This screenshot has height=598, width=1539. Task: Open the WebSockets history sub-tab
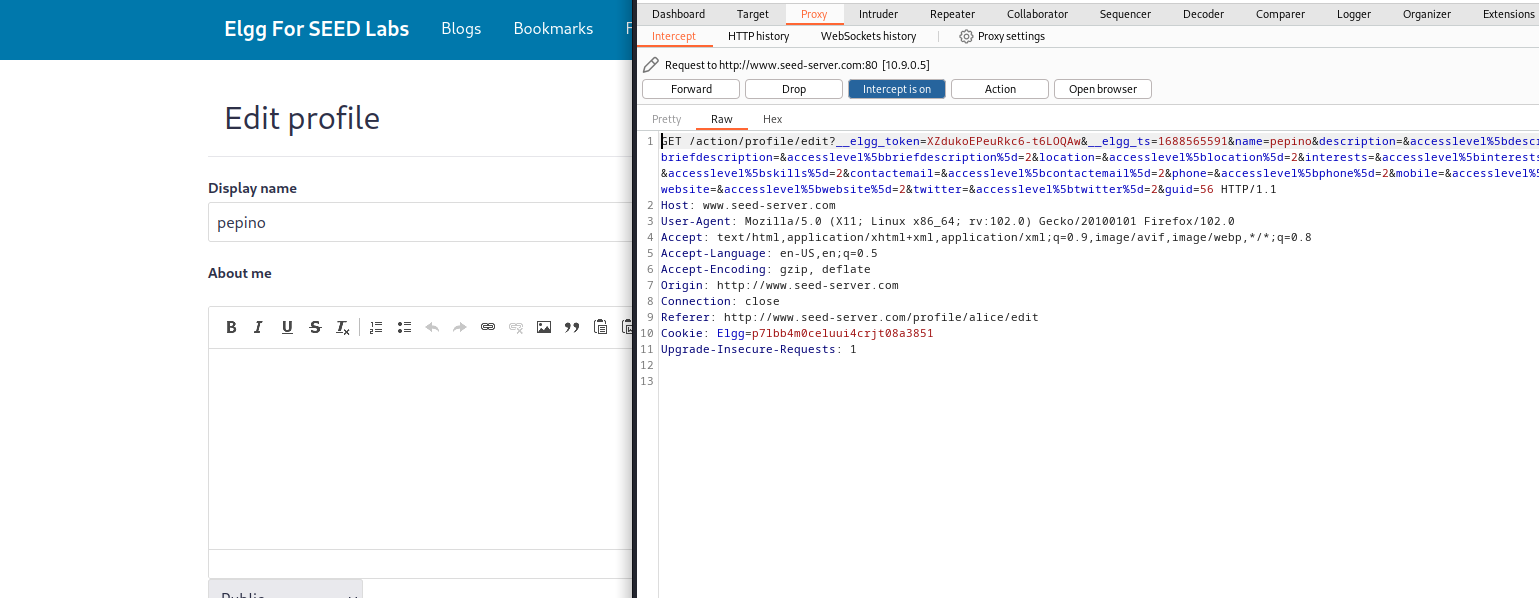(x=868, y=36)
